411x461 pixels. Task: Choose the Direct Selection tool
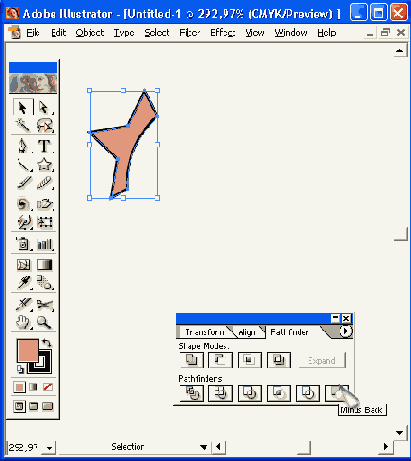44,108
